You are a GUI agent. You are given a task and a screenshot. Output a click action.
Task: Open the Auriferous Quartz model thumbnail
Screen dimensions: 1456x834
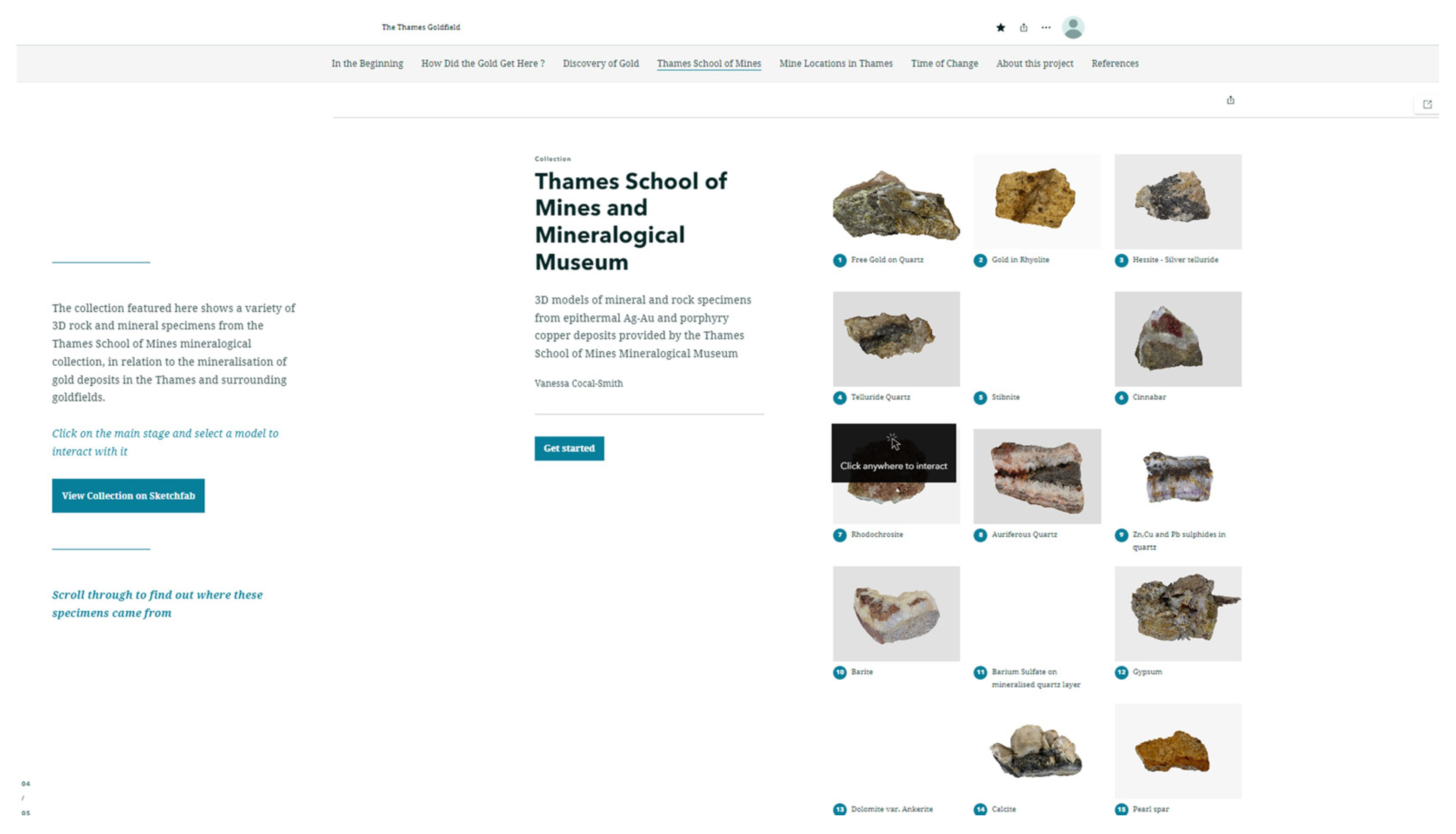[x=1037, y=476]
